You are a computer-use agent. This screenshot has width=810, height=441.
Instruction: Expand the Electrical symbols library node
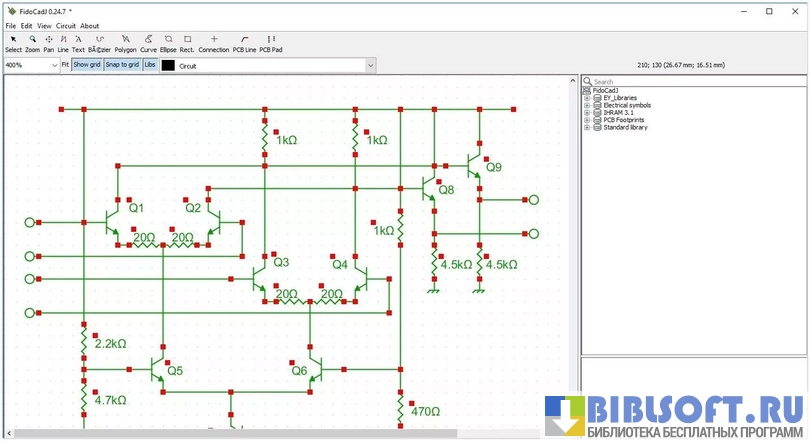coord(587,105)
